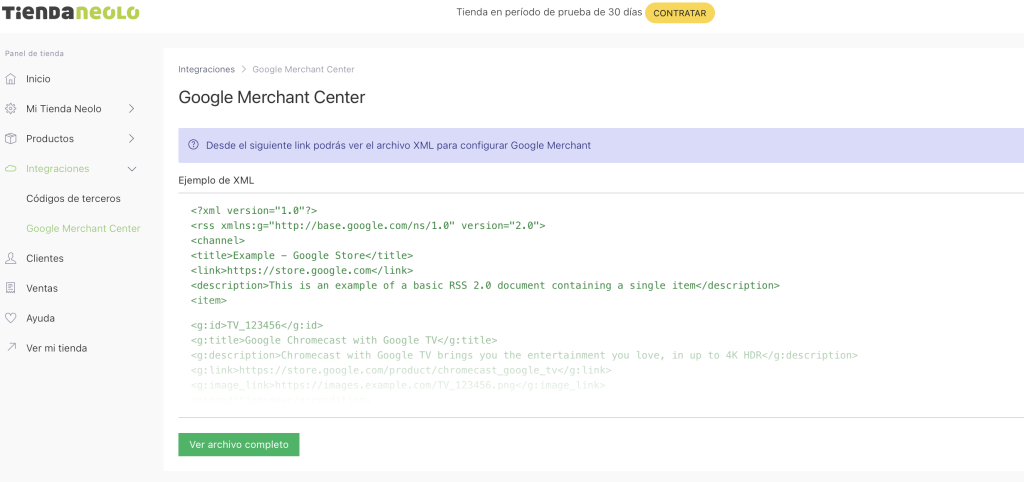Click the g:title Chromecast code line
Viewport: 1024px width, 482px height.
(344, 340)
